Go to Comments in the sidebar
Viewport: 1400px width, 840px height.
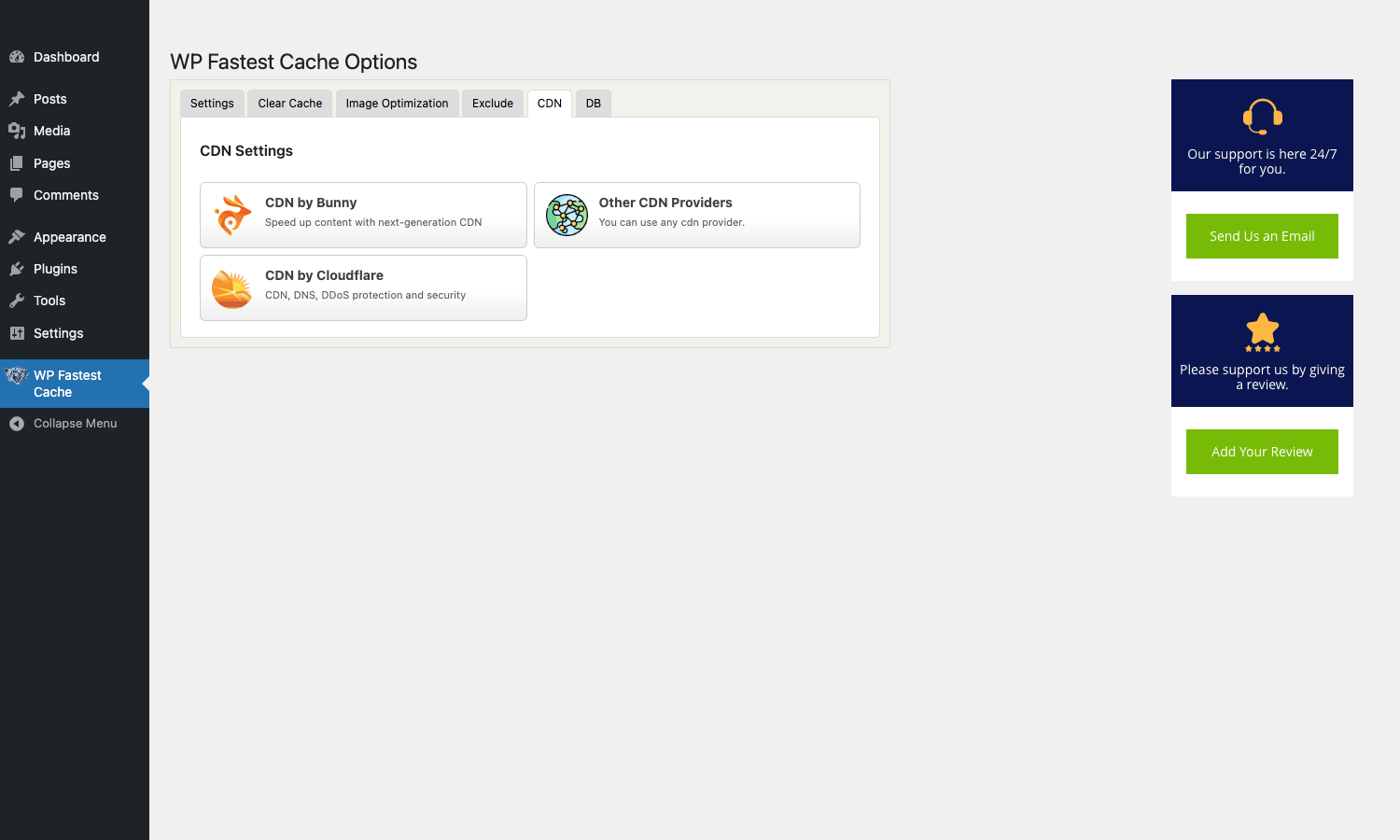tap(75, 195)
